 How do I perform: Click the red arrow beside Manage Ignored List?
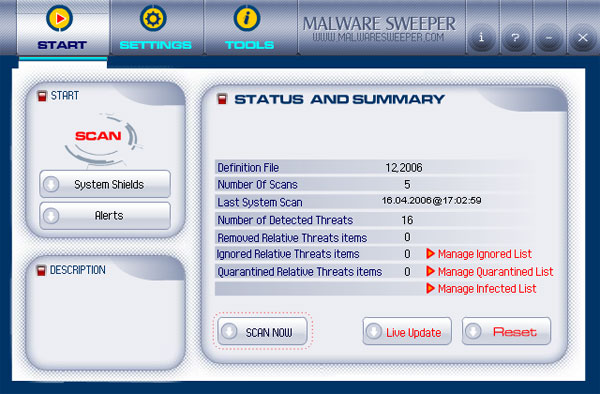tap(430, 254)
